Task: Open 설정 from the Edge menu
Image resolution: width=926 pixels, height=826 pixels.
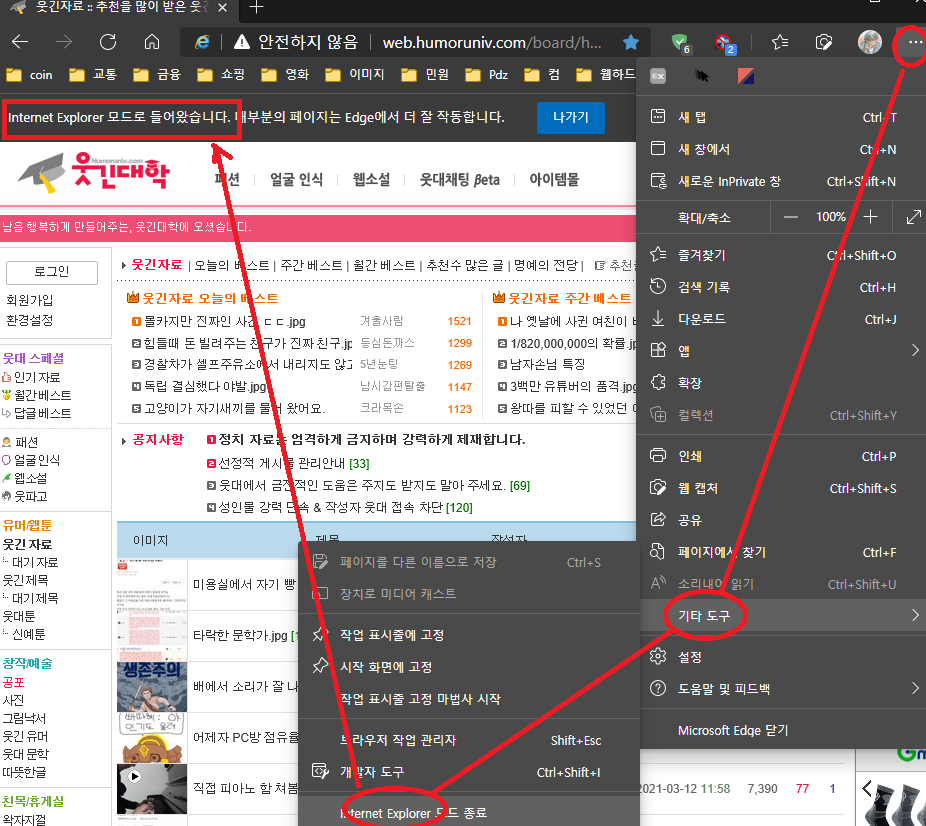Action: pyautogui.click(x=782, y=657)
